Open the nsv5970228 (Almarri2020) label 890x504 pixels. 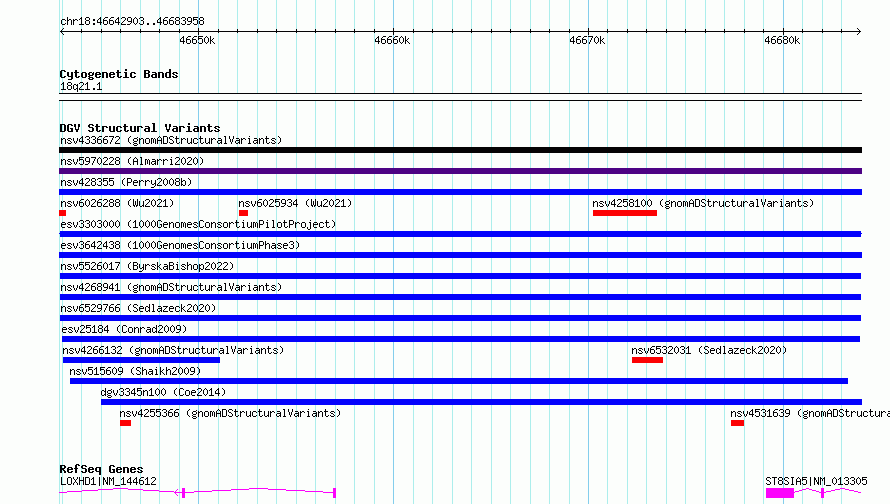(132, 161)
